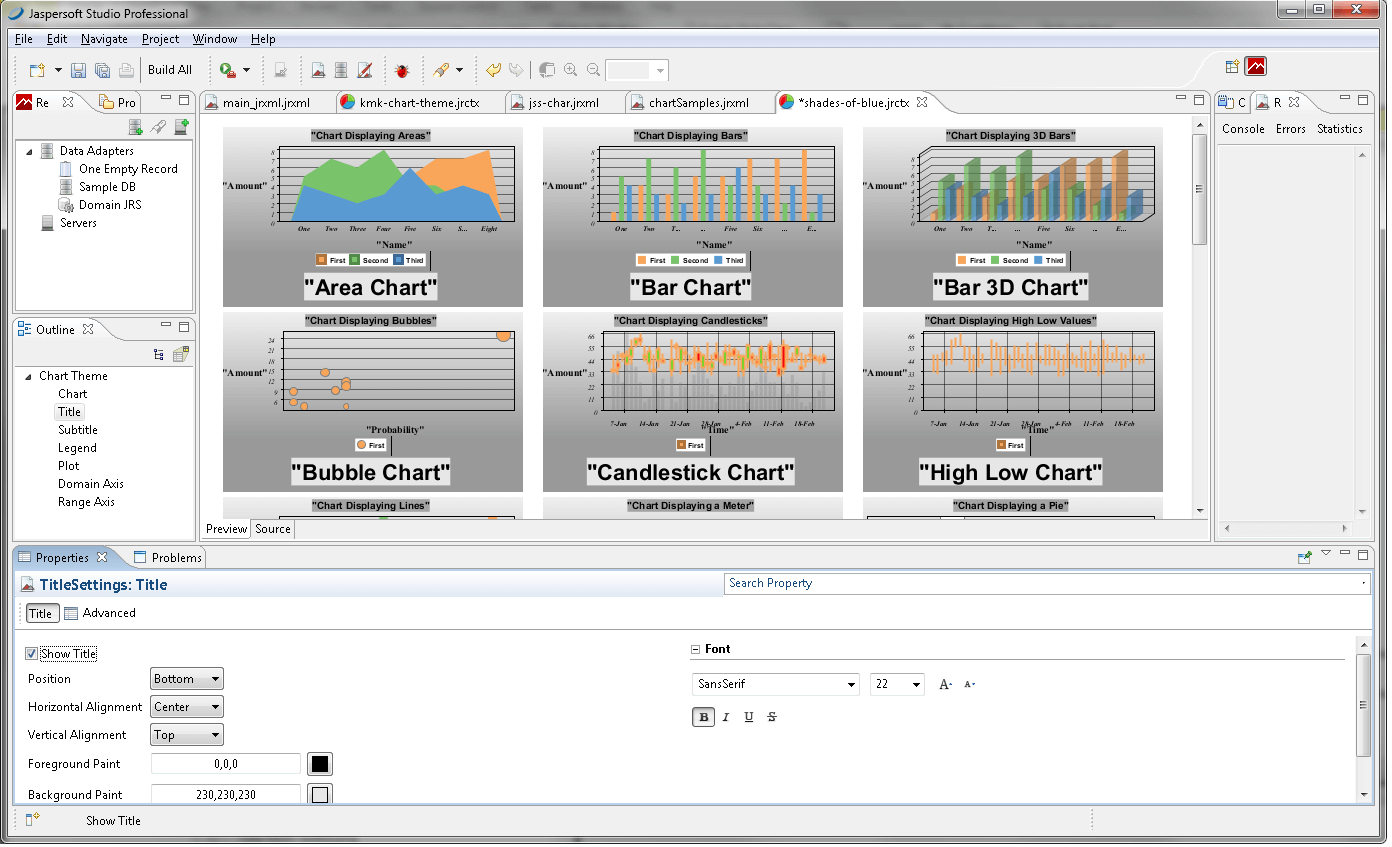Select the red Jaspersoft report perspective icon
The image size is (1392, 847).
(x=1256, y=67)
